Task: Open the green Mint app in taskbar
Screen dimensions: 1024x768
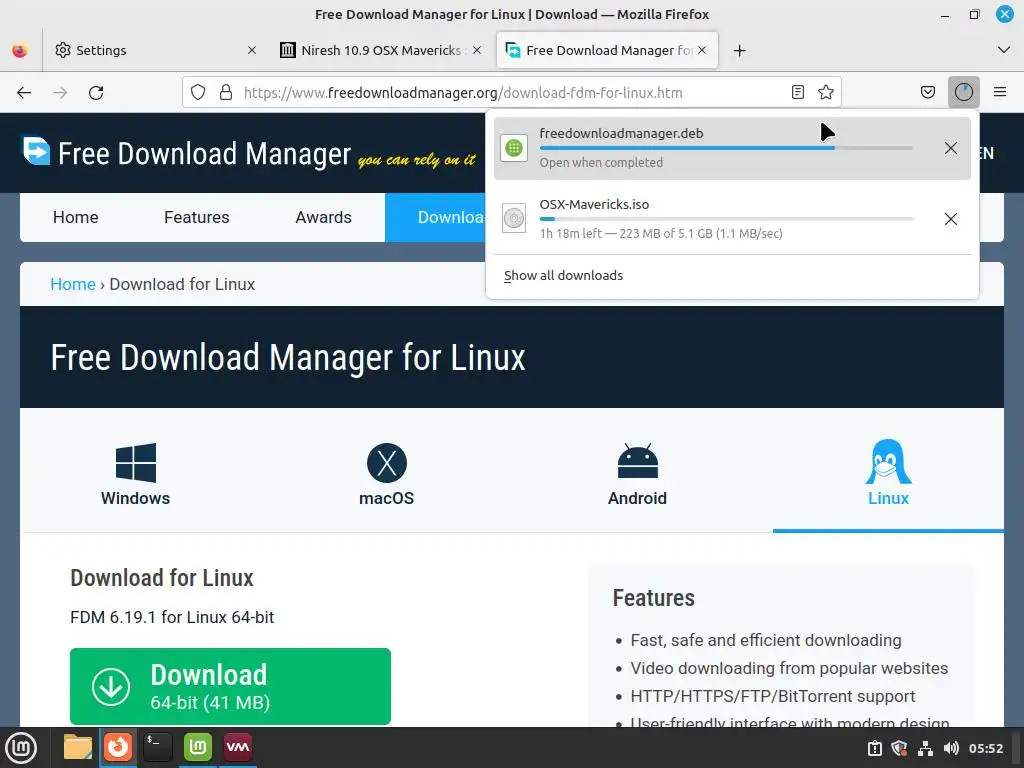Action: pos(198,748)
